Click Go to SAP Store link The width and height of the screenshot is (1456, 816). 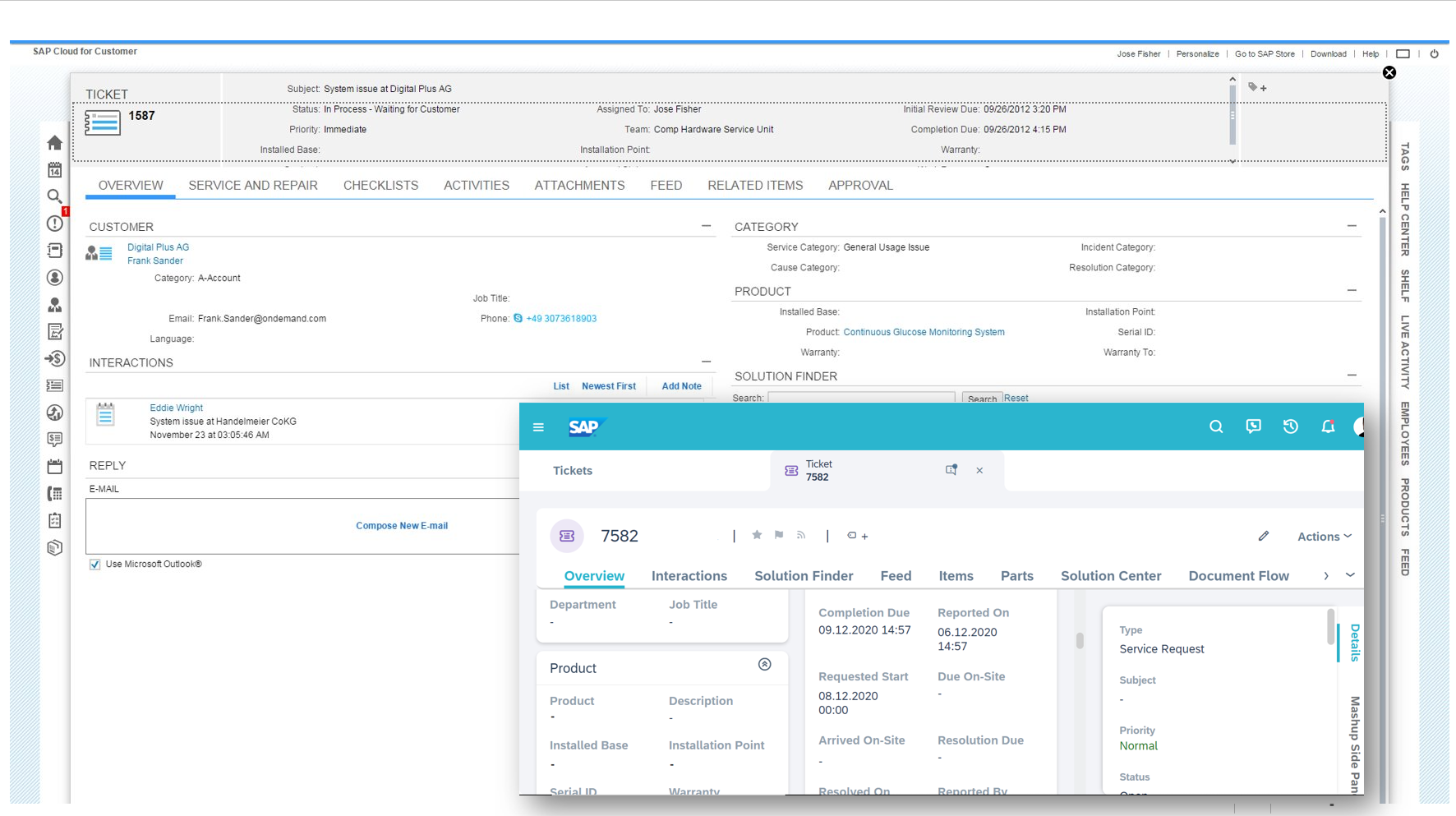point(1265,54)
